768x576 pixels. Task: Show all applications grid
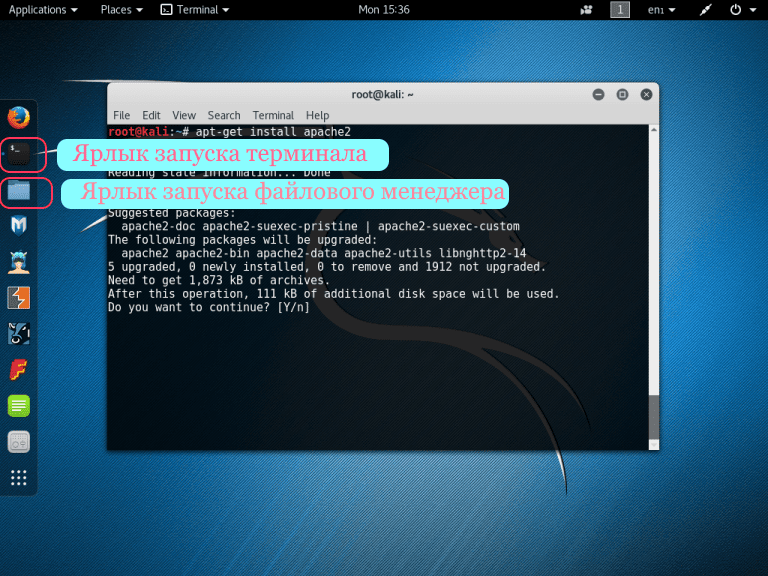[18, 477]
